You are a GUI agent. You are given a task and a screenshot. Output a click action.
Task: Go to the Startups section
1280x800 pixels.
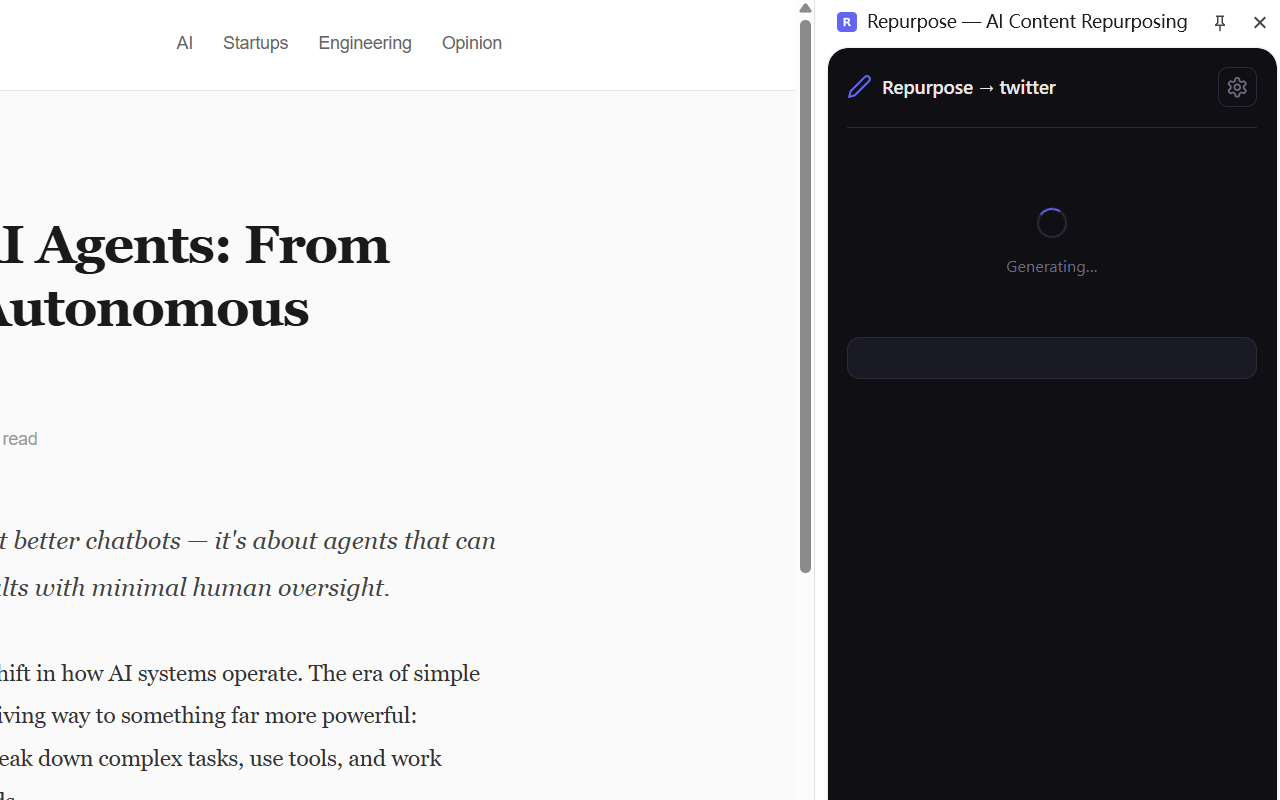point(255,43)
